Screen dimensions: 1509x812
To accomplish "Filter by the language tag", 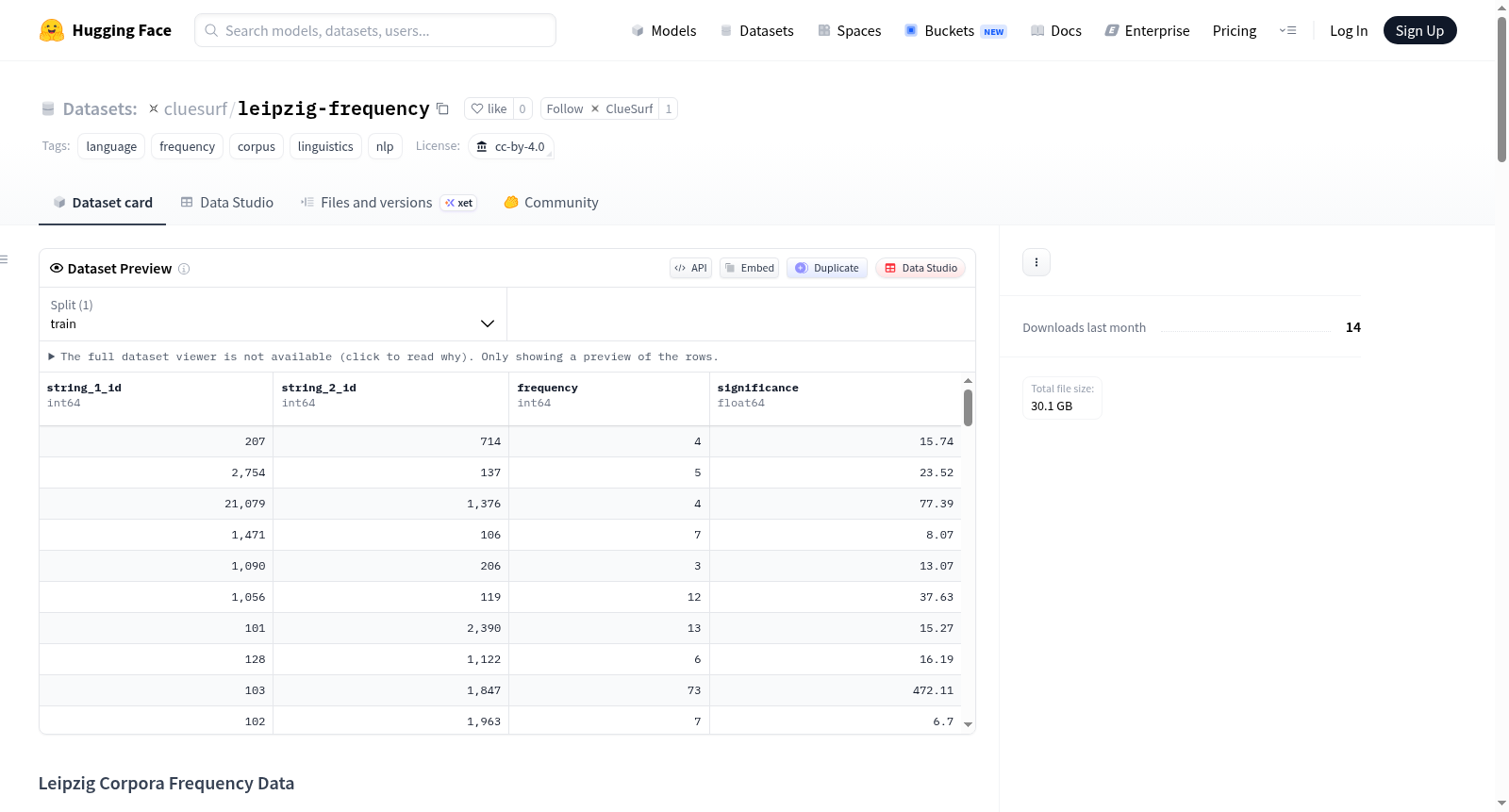I will coord(111,146).
